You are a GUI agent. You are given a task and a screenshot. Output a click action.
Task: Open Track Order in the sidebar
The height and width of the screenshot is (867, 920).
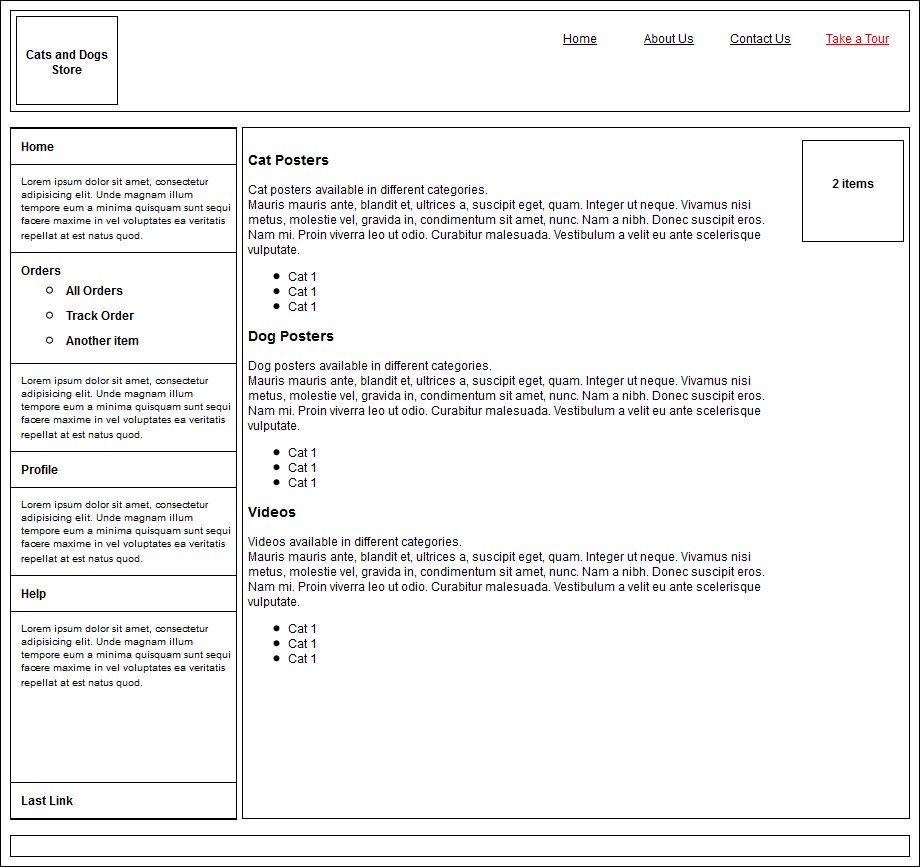click(100, 316)
